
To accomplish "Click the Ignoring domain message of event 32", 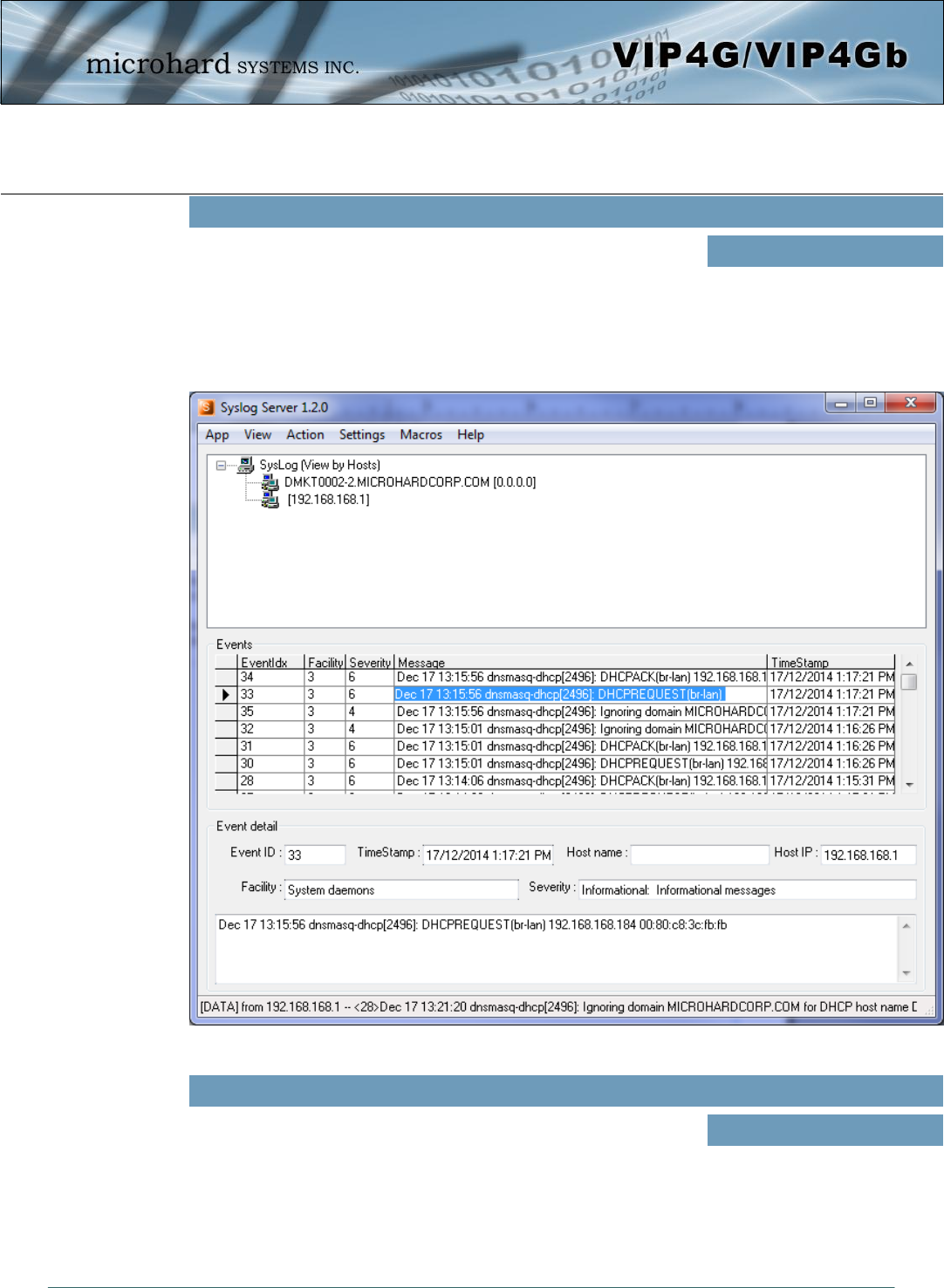I will click(x=580, y=729).
